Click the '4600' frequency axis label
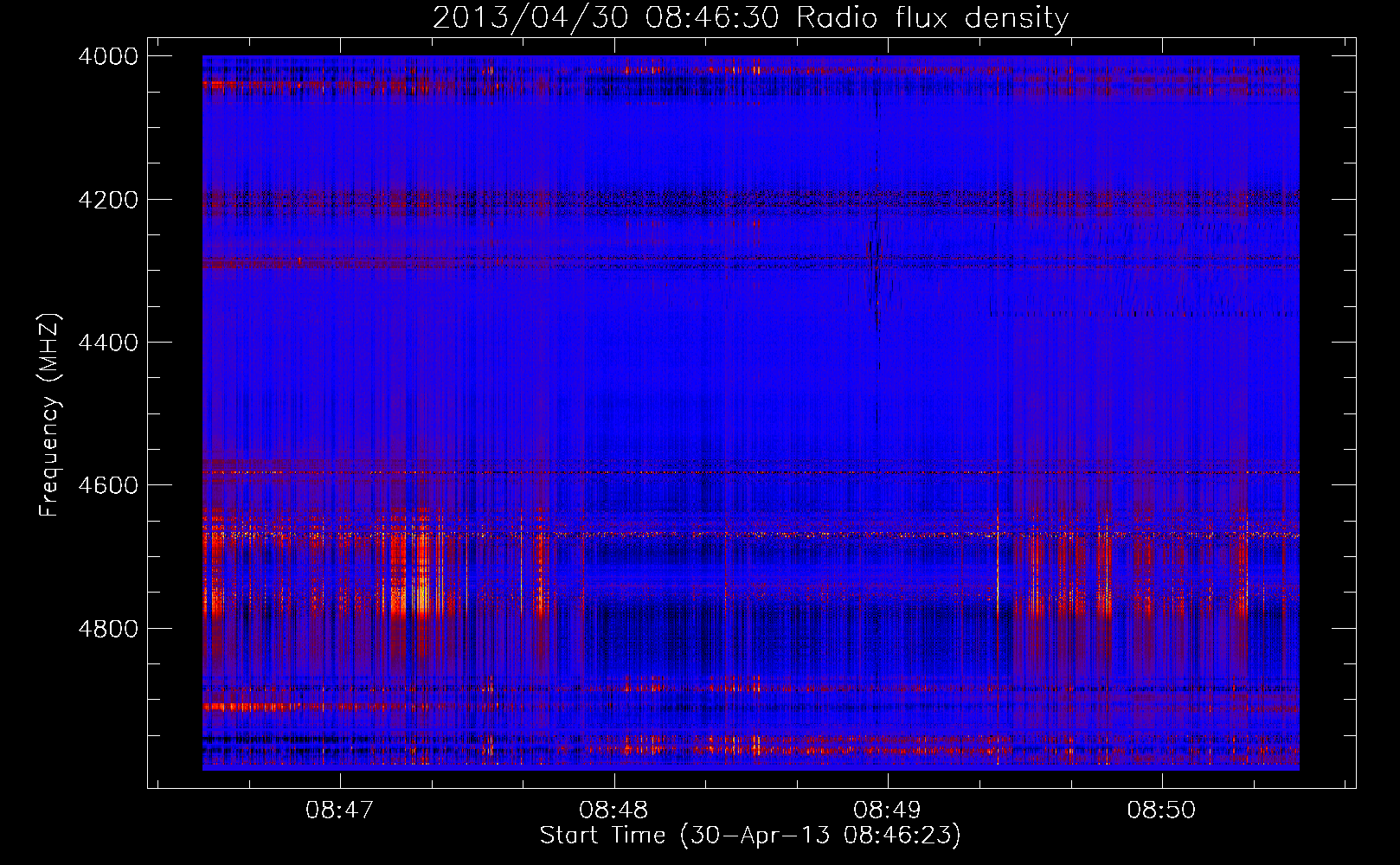This screenshot has height=865, width=1400. pos(108,485)
